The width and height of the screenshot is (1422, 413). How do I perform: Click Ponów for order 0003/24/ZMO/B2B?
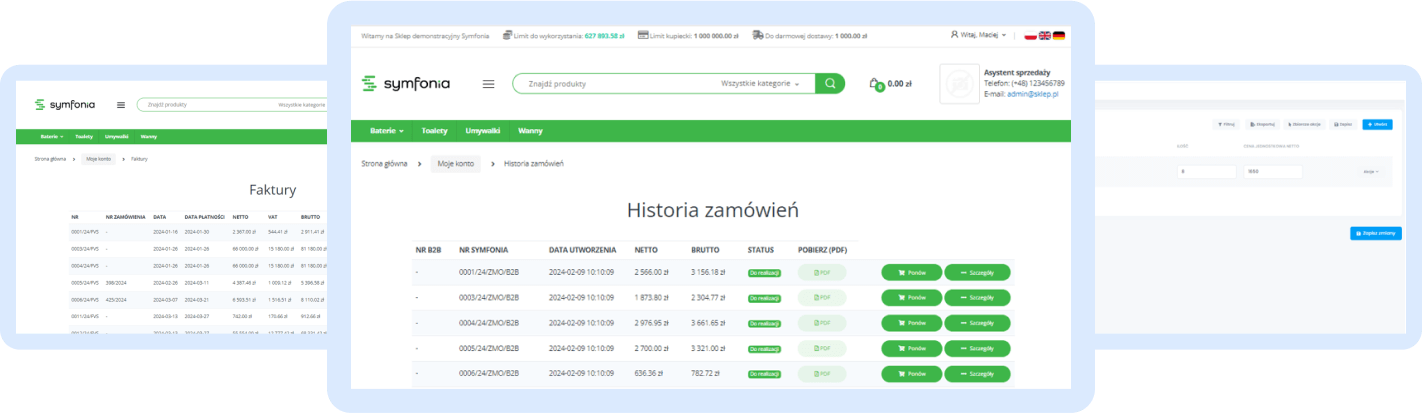click(x=911, y=298)
